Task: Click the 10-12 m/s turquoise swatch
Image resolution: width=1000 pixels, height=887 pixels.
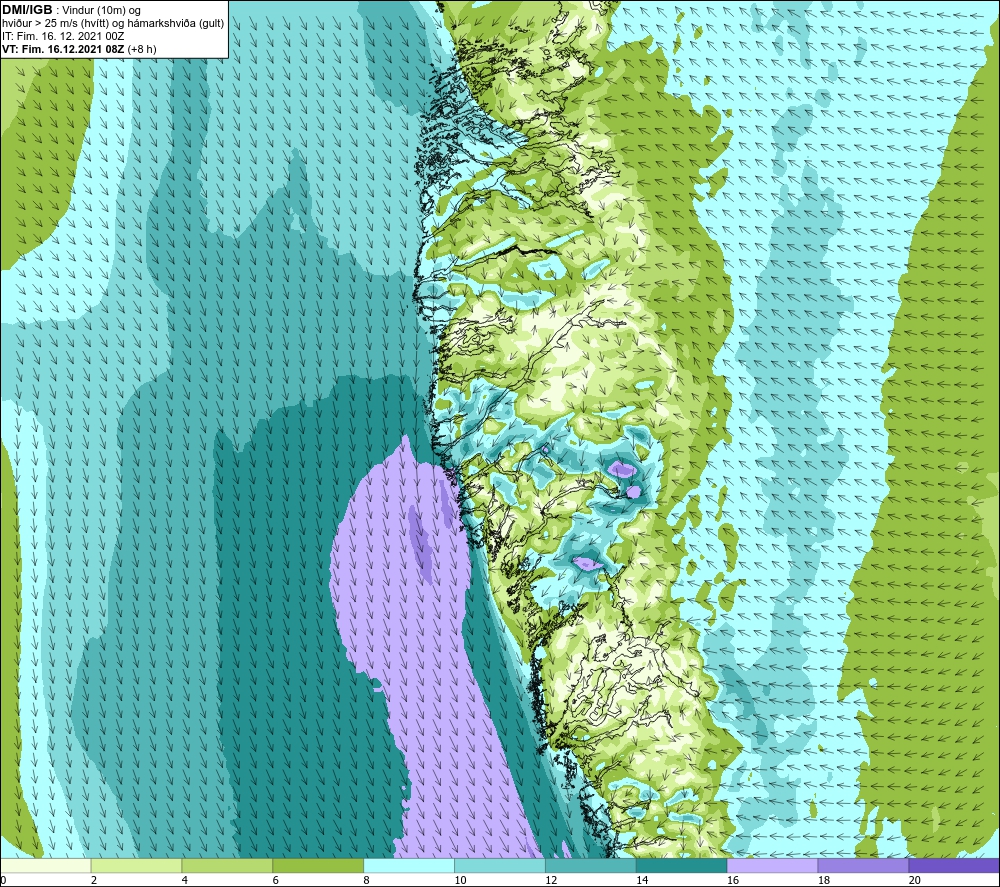Action: (500, 866)
